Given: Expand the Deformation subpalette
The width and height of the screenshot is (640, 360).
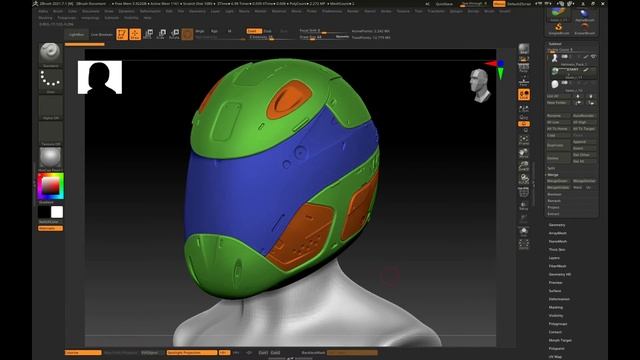Looking at the screenshot, I should pos(559,299).
